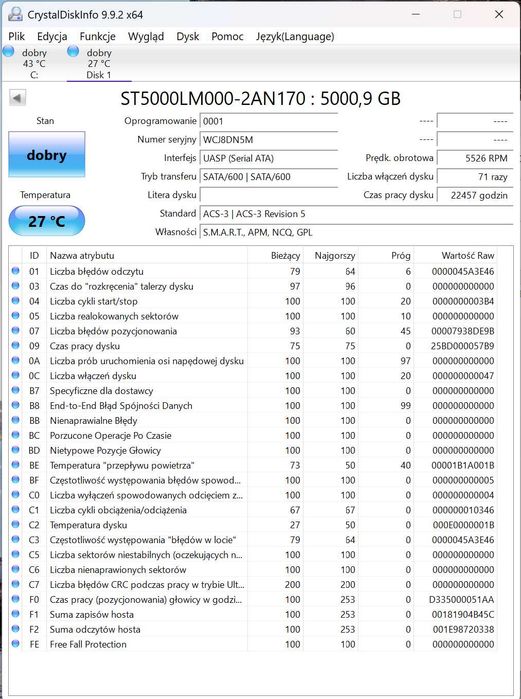
Task: Click status icon for attribute 0A row
Action: 16,360
